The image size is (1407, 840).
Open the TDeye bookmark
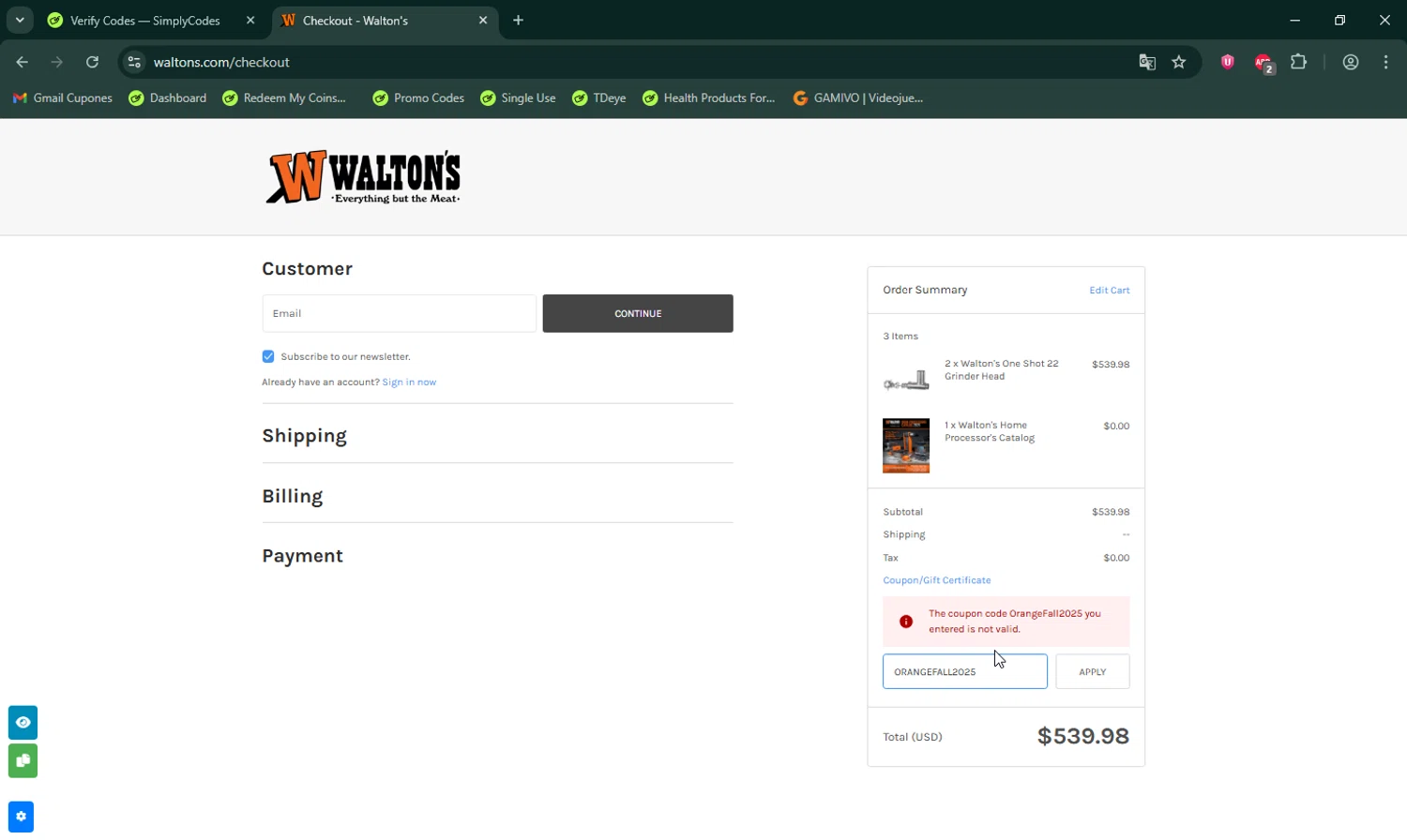tap(599, 97)
